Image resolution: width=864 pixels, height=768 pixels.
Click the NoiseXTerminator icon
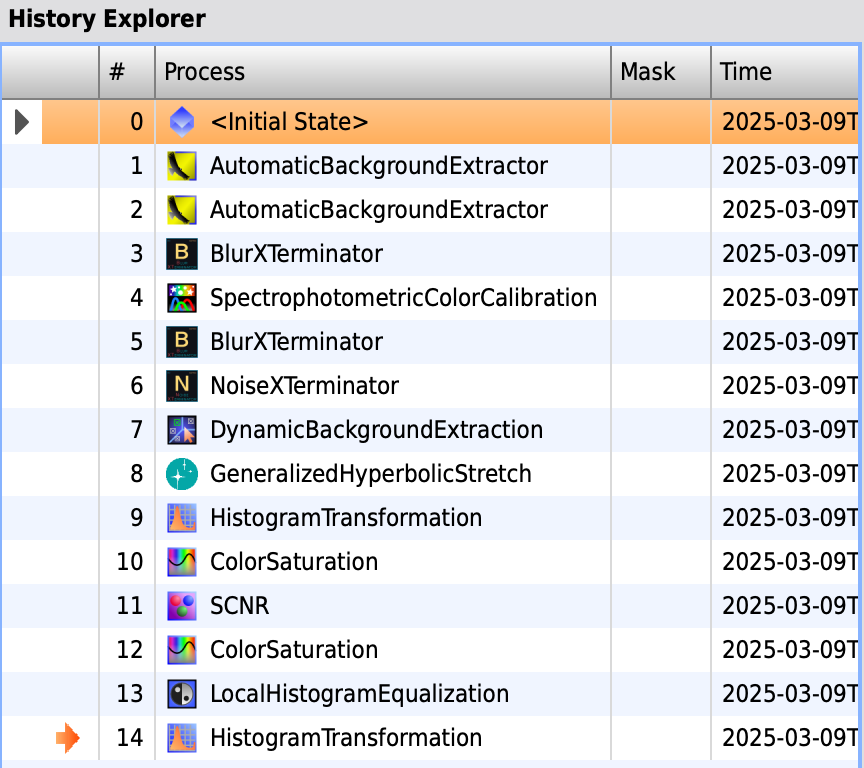pos(182,386)
